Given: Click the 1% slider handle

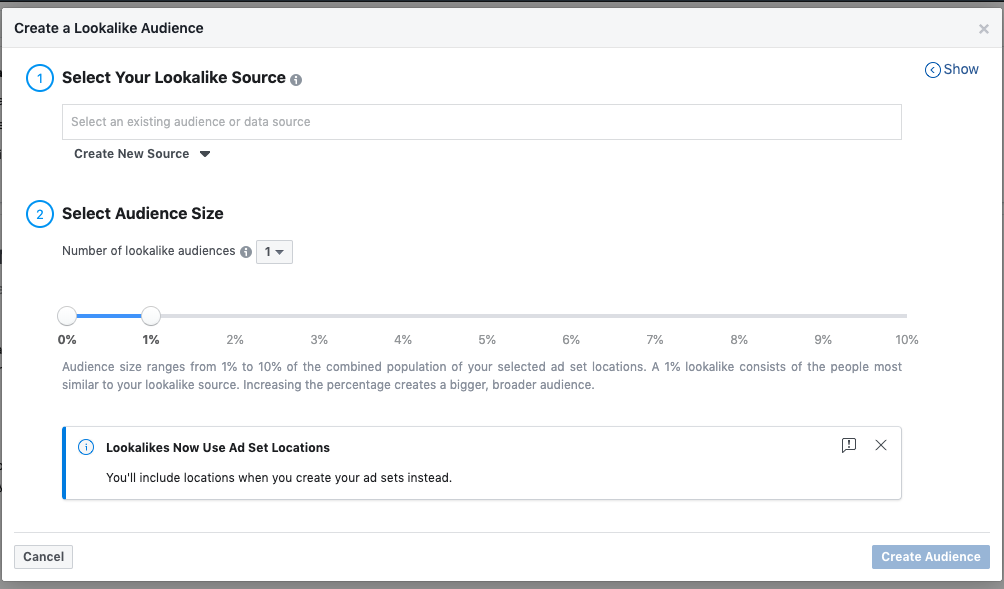Looking at the screenshot, I should pyautogui.click(x=151, y=316).
